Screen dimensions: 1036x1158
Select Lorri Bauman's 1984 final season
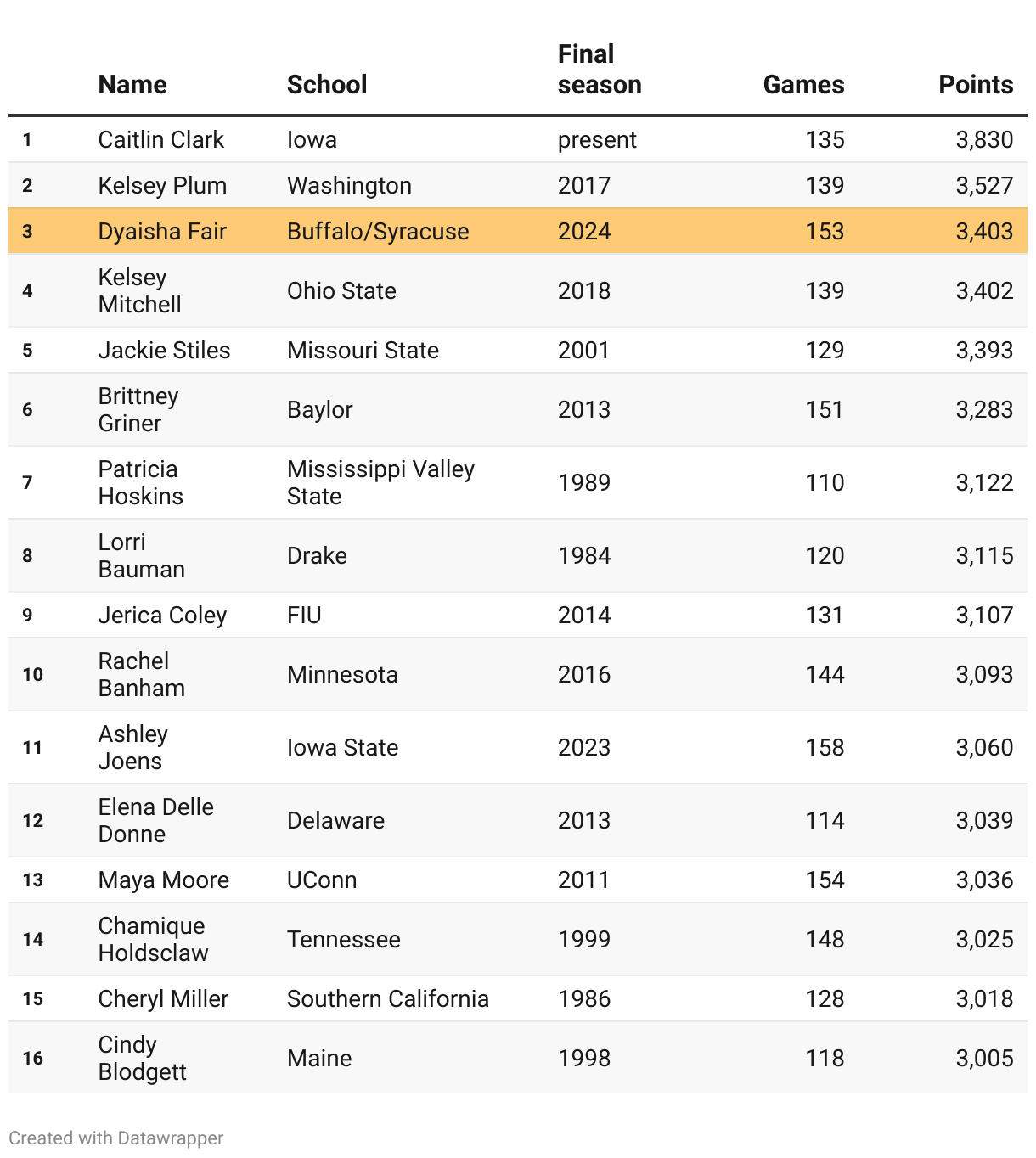(584, 556)
